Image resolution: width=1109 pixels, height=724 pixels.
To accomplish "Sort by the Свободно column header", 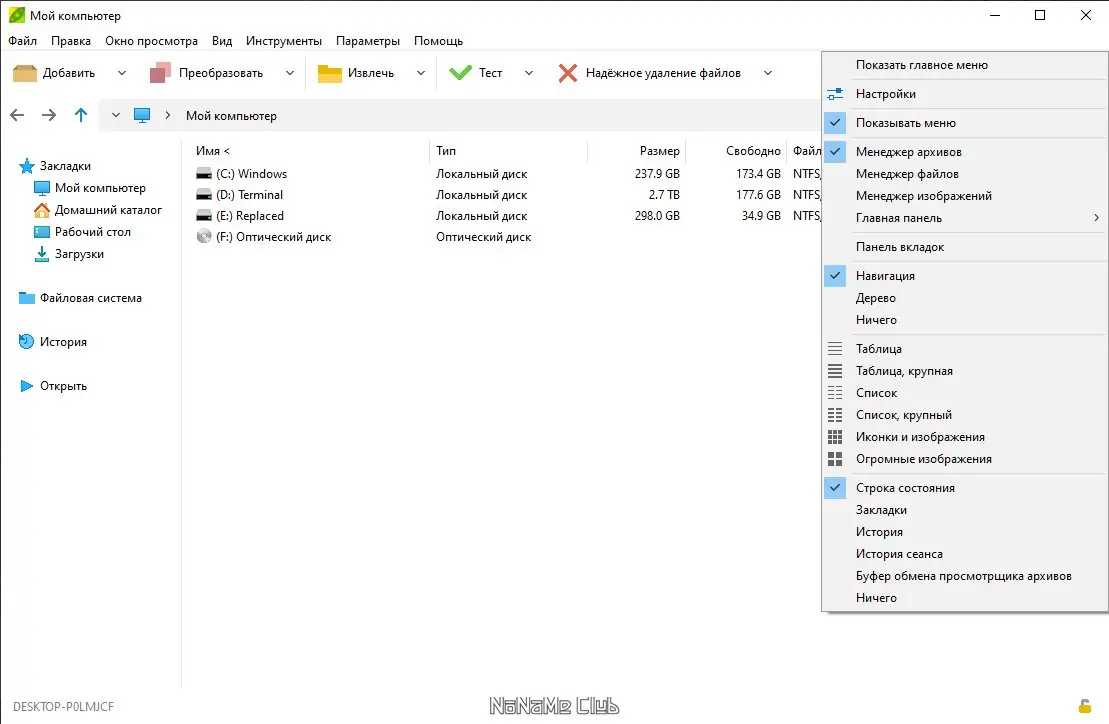I will [x=736, y=151].
